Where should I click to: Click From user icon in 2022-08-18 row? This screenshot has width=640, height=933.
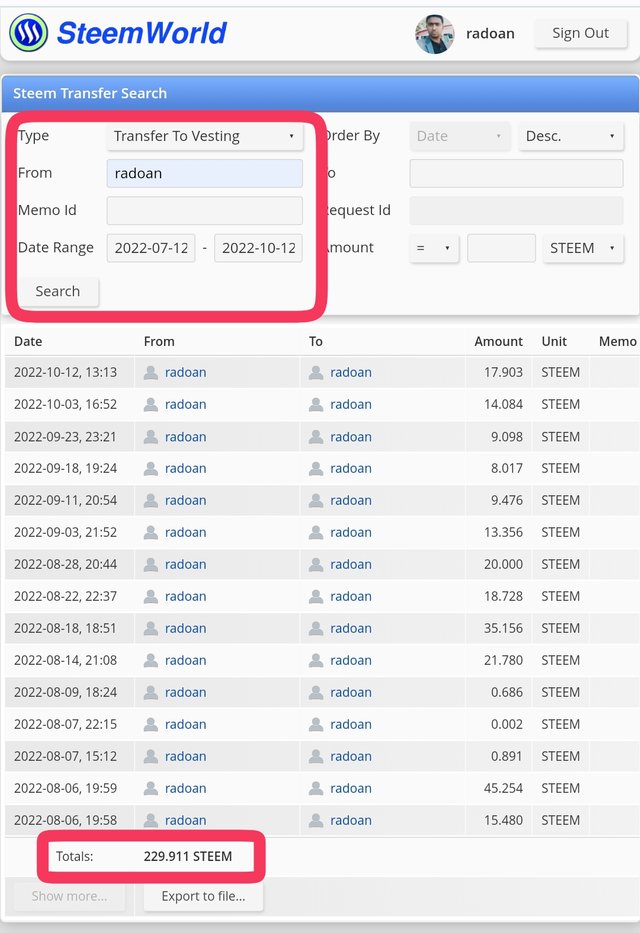click(151, 628)
